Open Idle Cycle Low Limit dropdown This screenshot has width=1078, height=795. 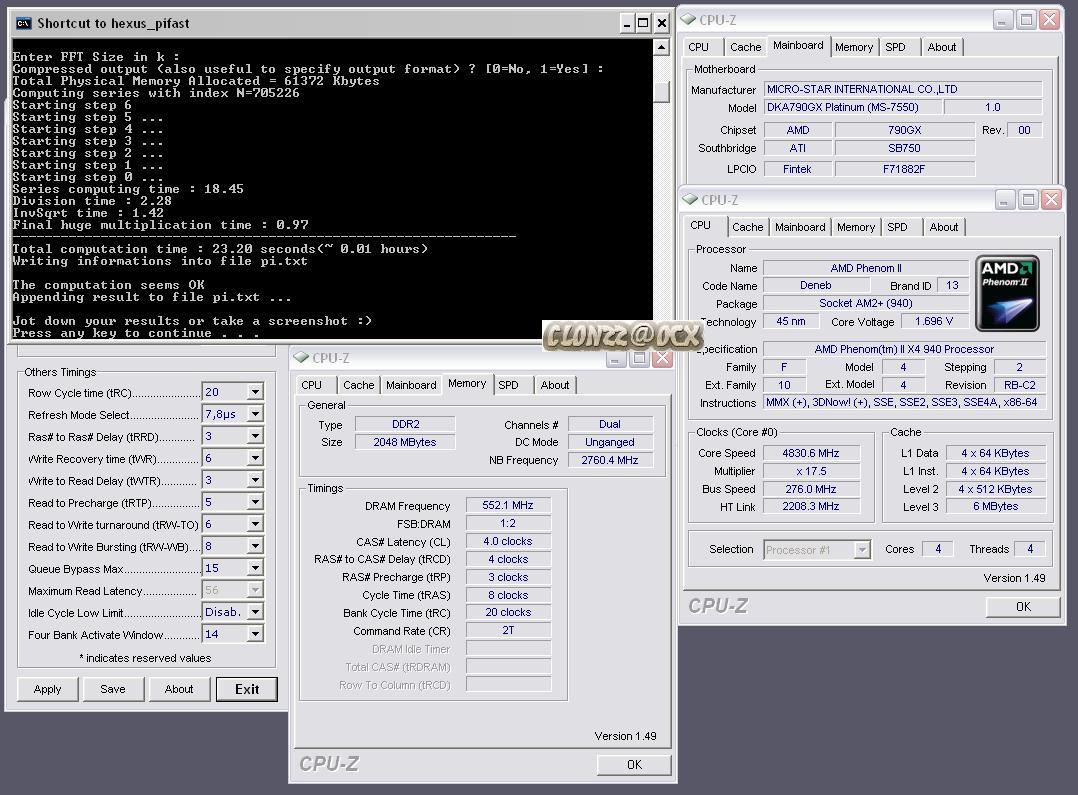255,612
